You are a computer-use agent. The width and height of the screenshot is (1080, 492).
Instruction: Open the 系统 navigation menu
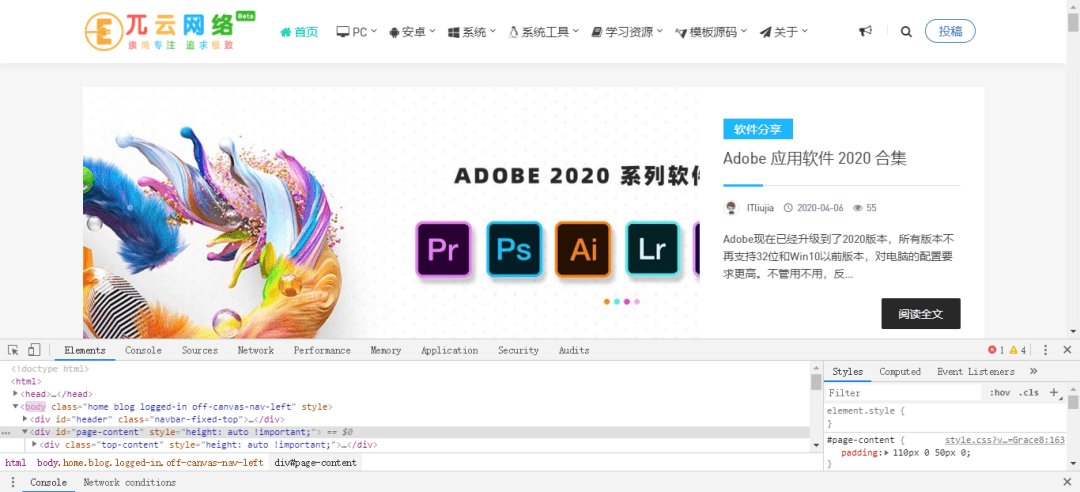(x=472, y=32)
